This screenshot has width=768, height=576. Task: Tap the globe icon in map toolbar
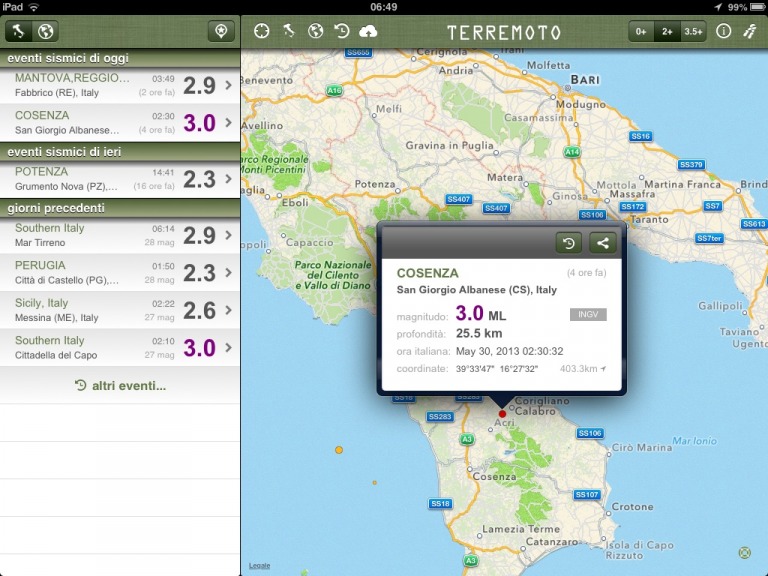point(315,31)
